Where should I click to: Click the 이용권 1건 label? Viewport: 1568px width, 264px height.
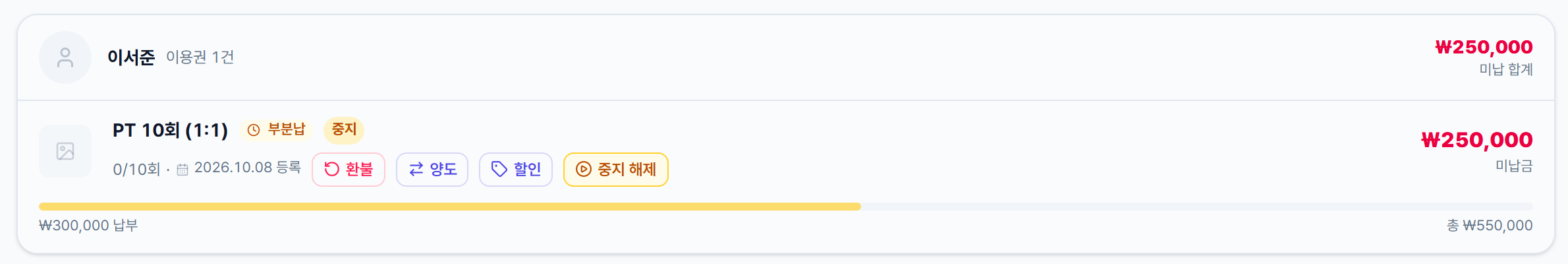point(200,57)
